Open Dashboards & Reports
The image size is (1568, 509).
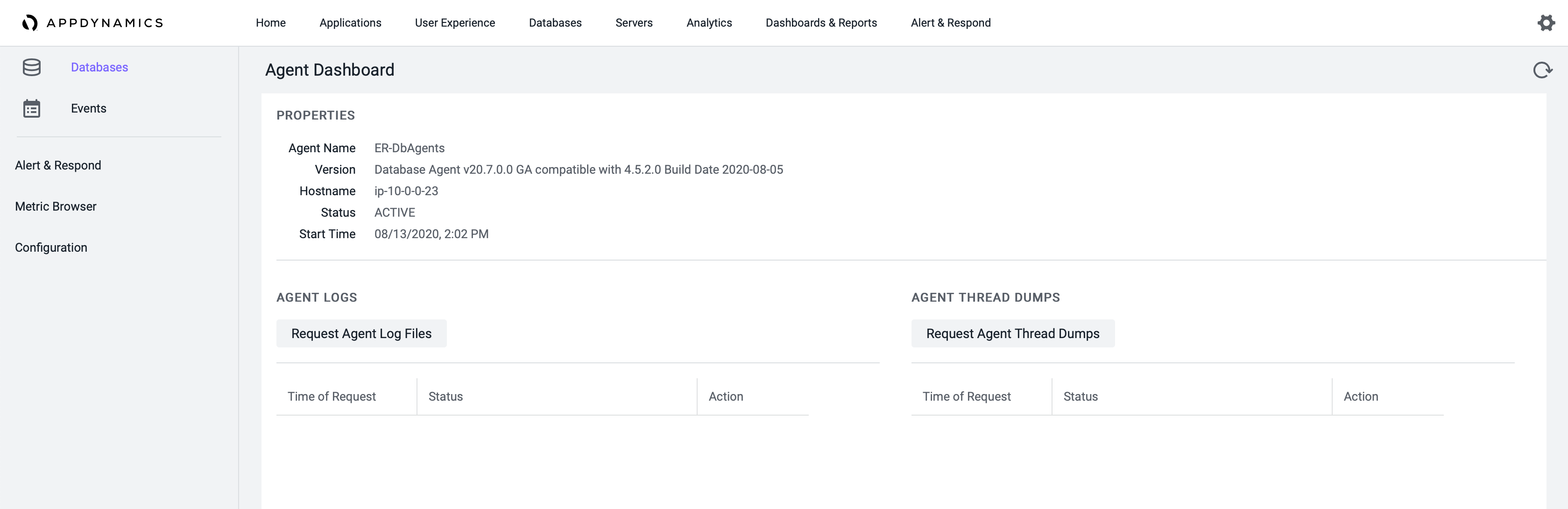coord(821,23)
